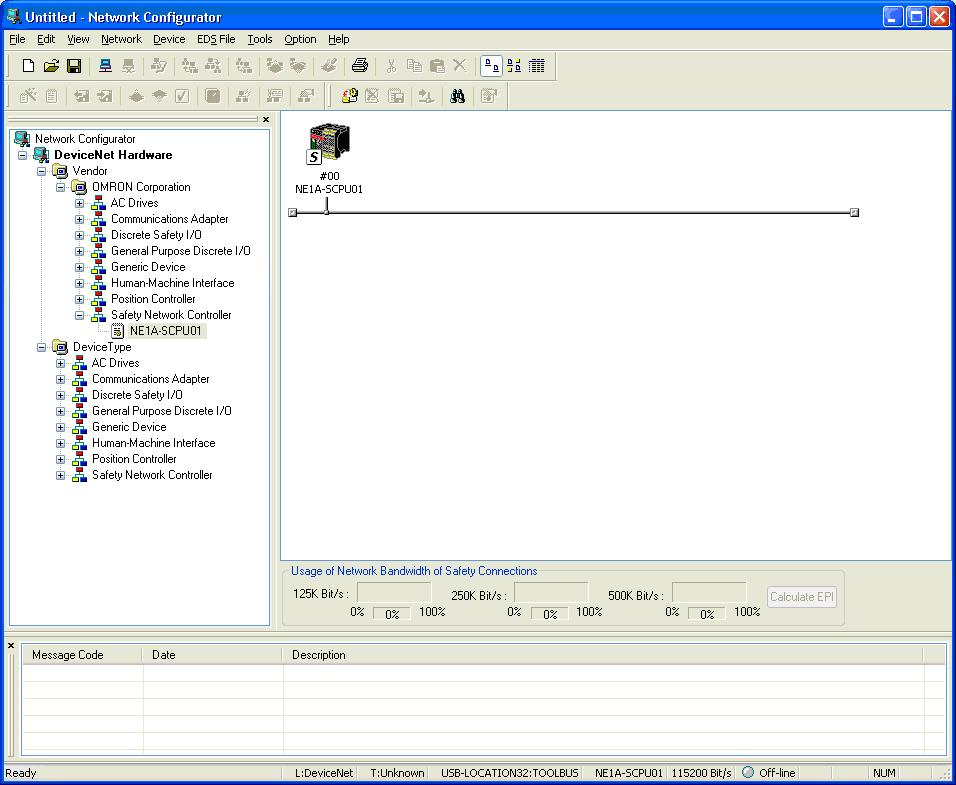Open the Tools menu

pyautogui.click(x=260, y=39)
